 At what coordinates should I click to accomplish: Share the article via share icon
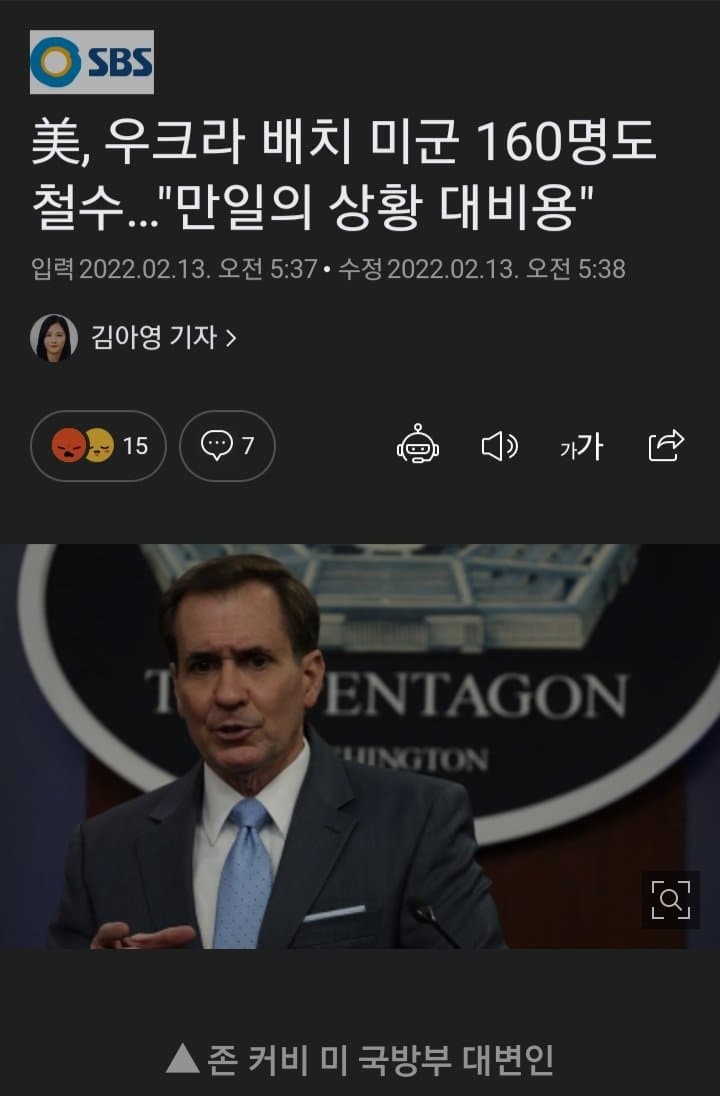point(665,445)
